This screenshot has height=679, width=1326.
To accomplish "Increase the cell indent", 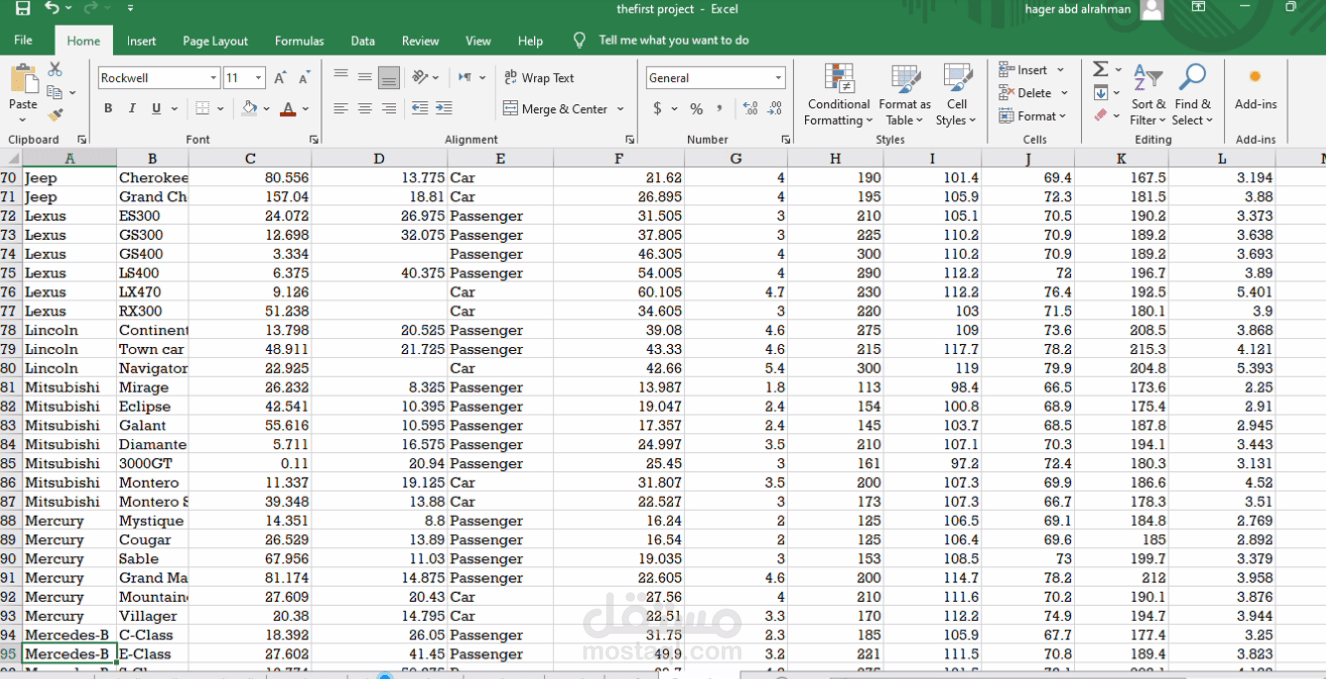I will [444, 108].
